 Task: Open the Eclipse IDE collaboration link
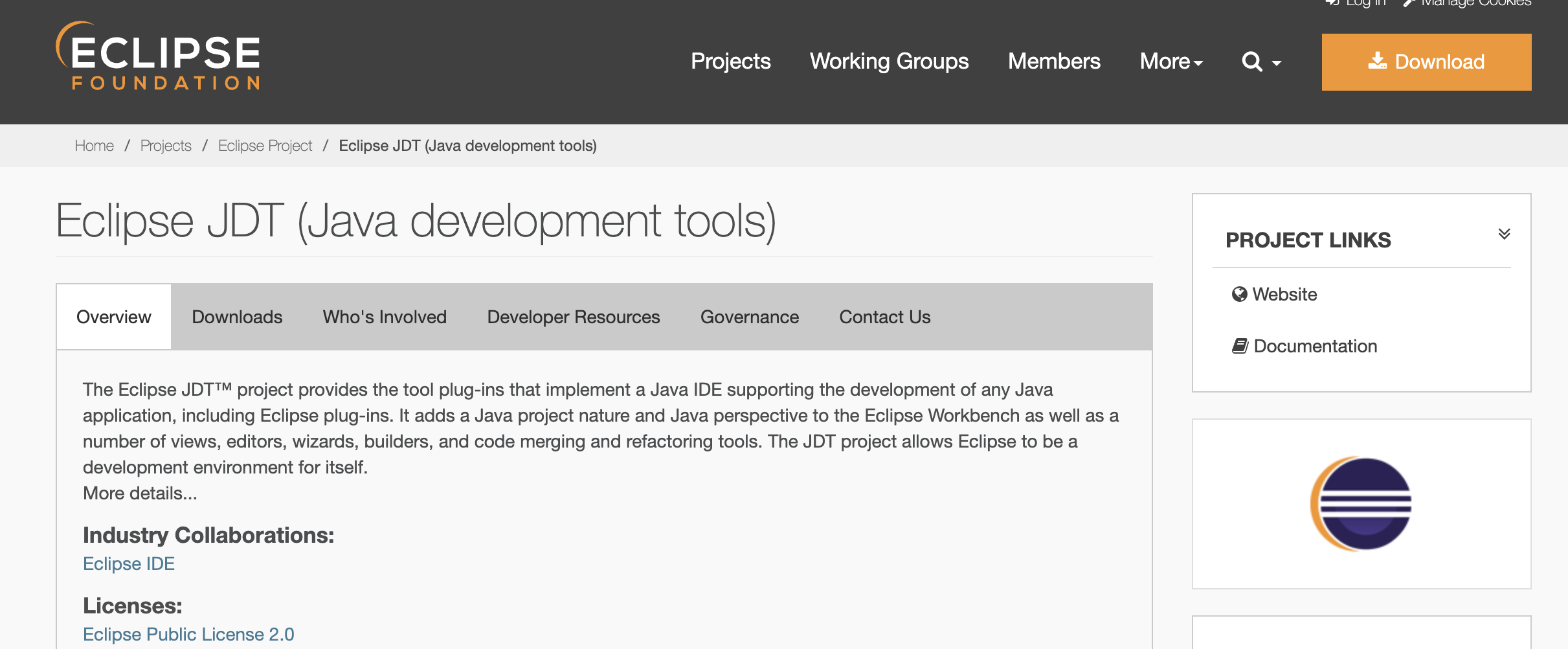129,564
